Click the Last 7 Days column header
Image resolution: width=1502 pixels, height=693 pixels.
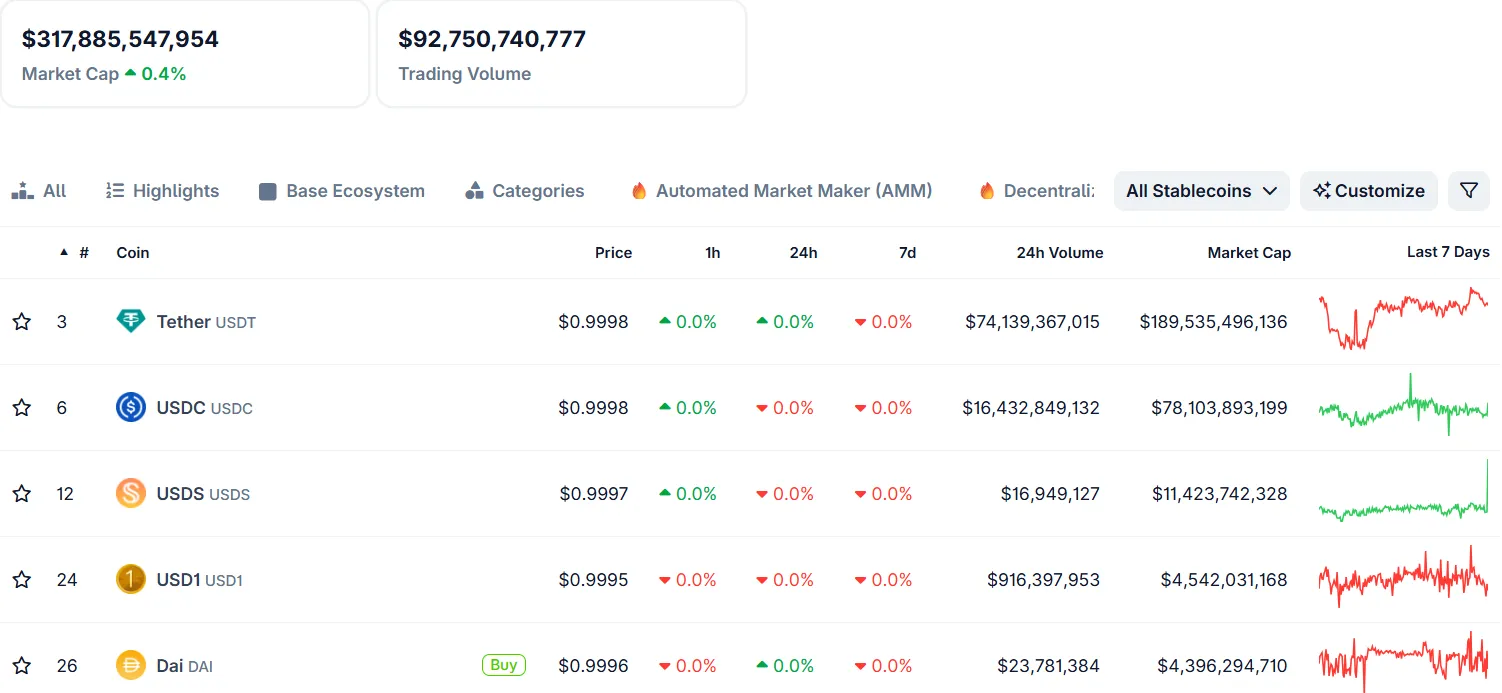(1448, 252)
